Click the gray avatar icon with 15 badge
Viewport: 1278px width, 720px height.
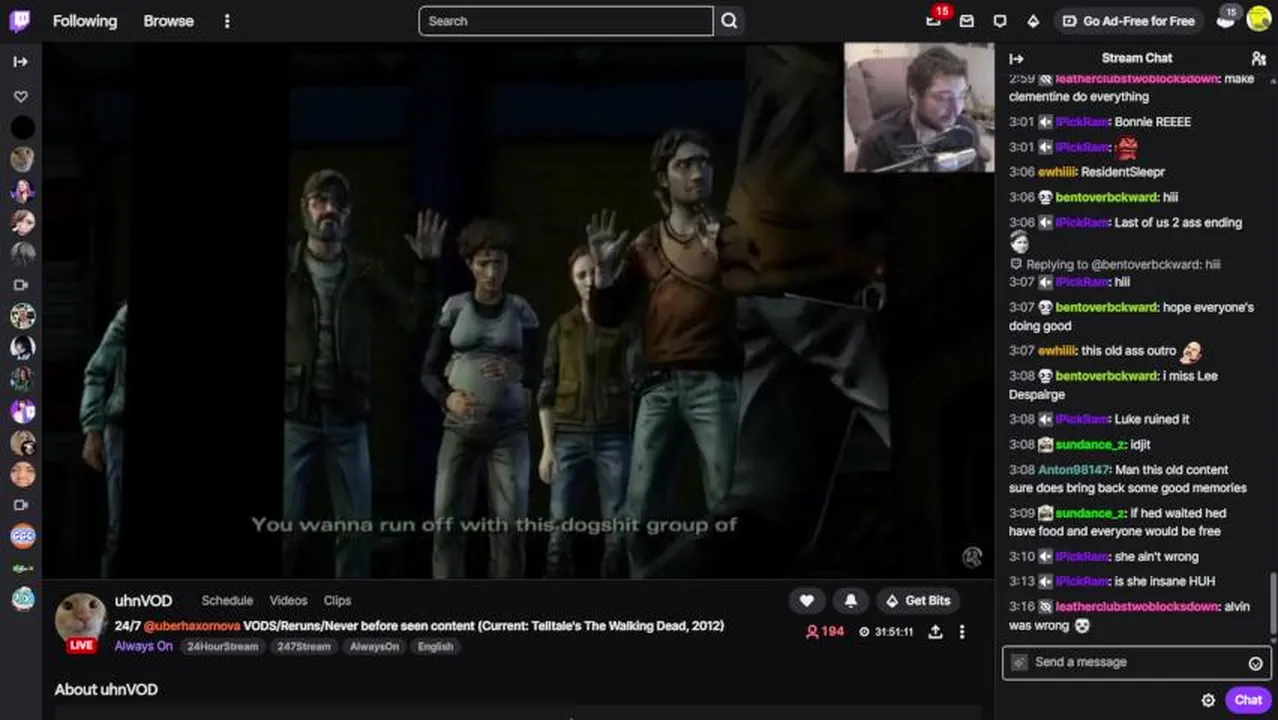tap(1227, 19)
